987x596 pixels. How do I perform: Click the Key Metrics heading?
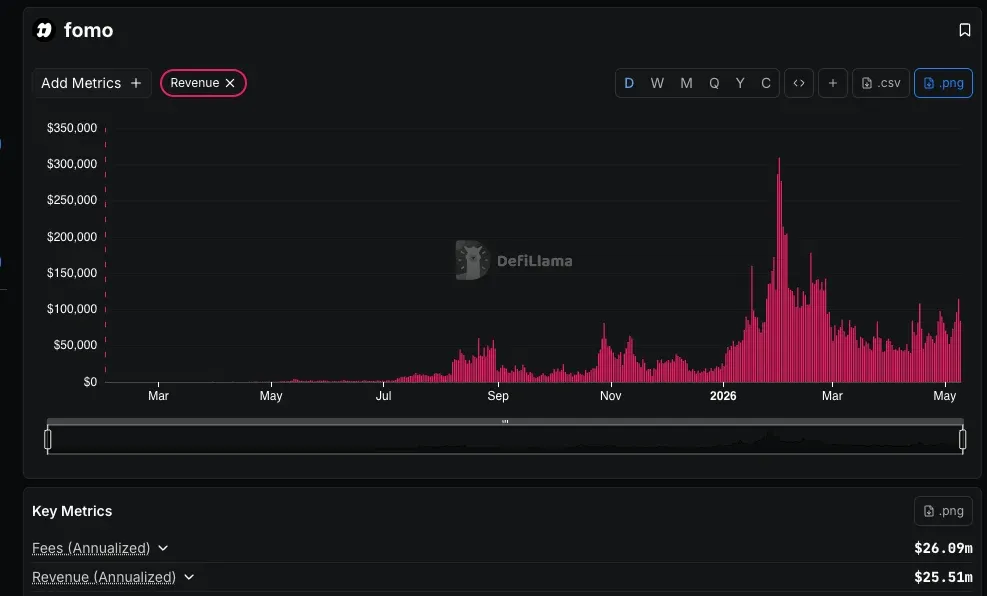pos(72,511)
